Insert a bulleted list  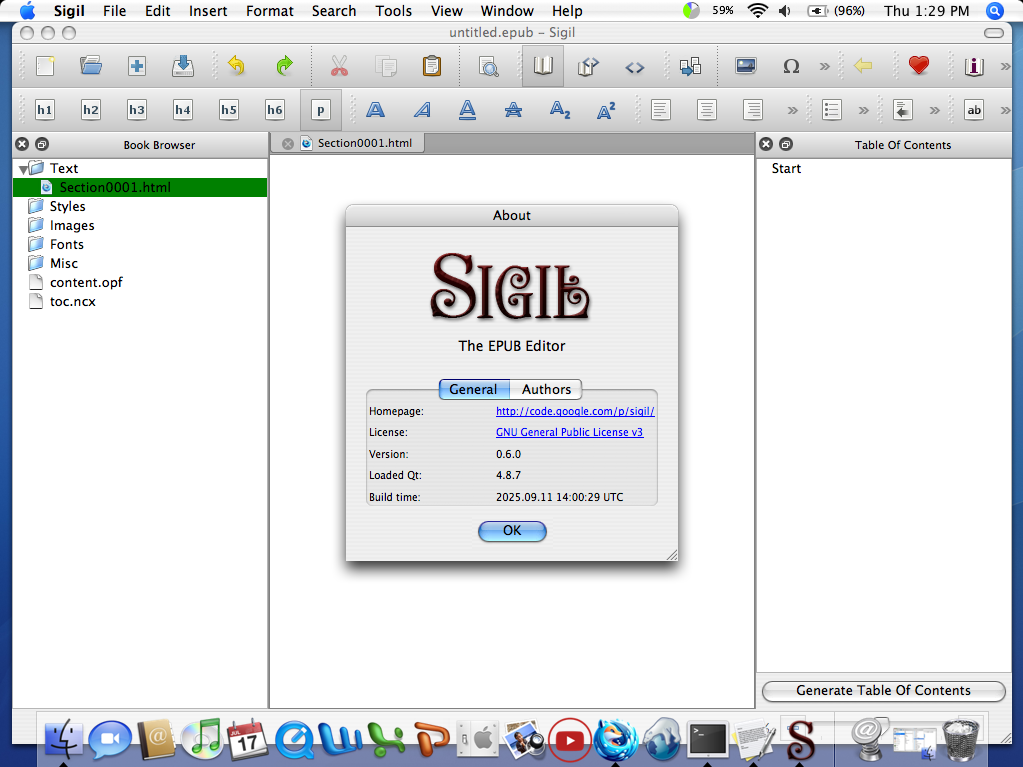click(832, 110)
